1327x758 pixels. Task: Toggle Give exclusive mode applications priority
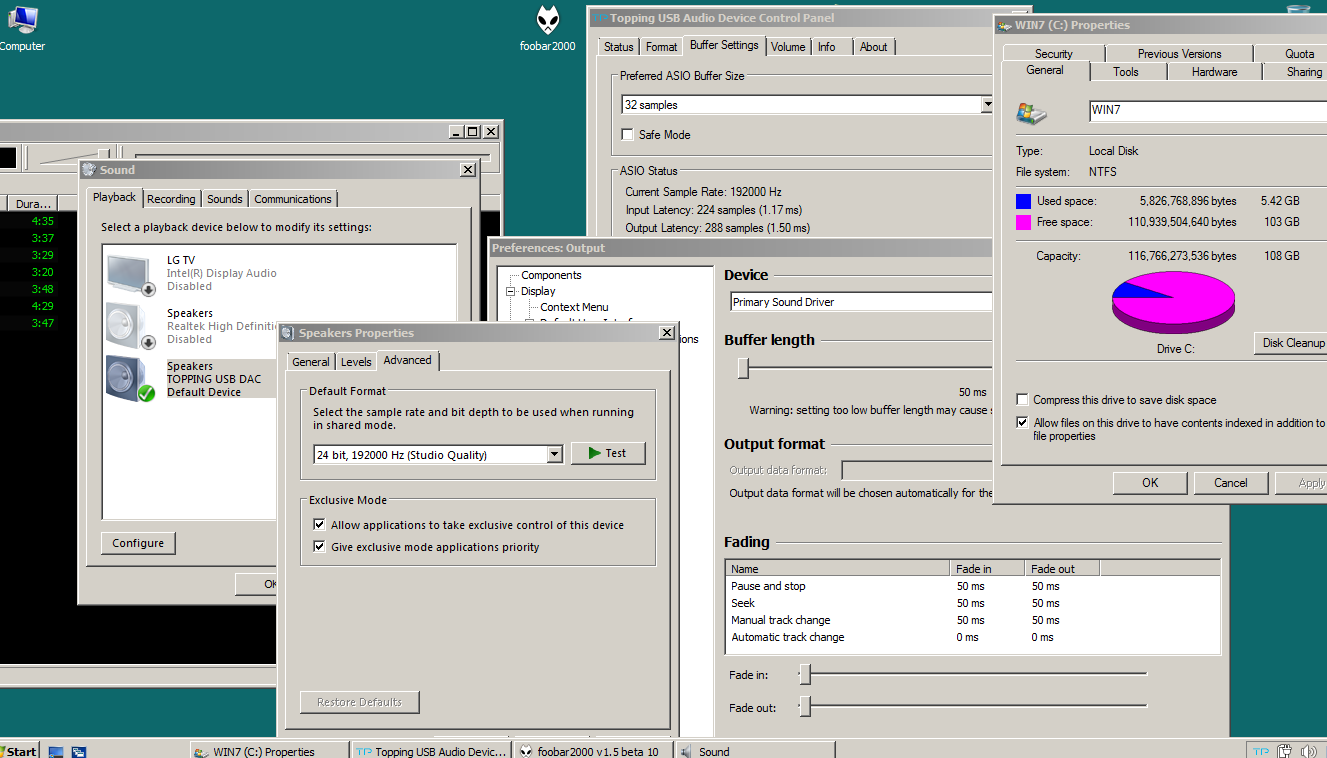click(x=319, y=547)
